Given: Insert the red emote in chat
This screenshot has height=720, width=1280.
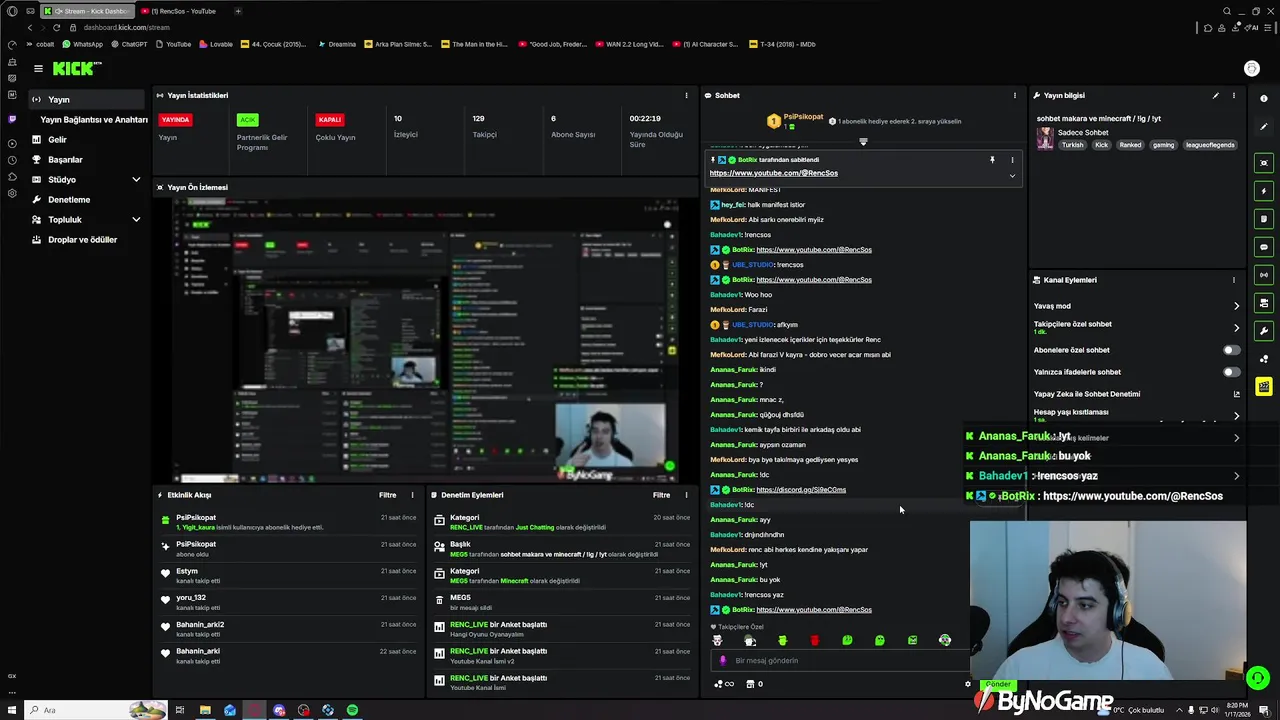Looking at the screenshot, I should [x=814, y=640].
